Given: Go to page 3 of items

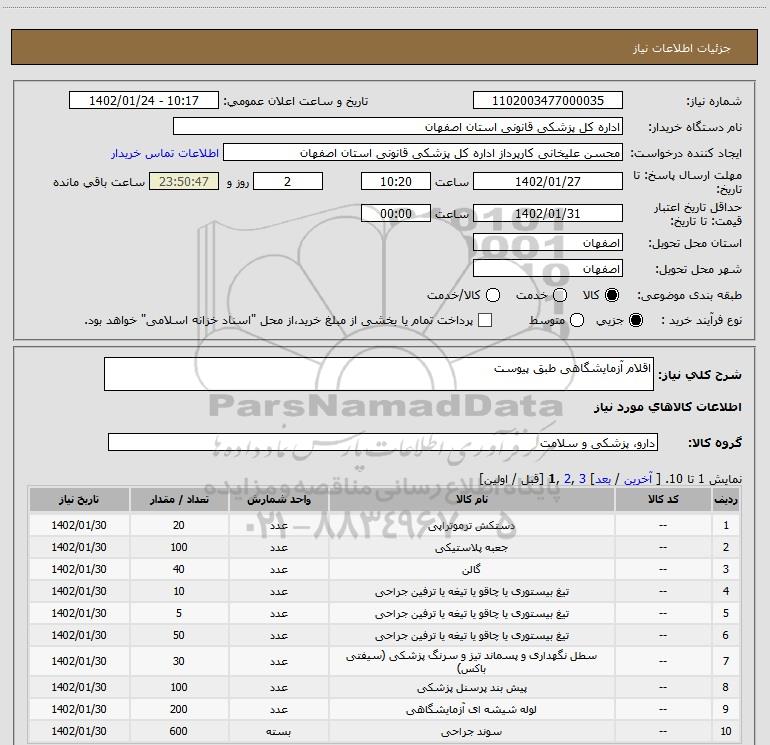Looking at the screenshot, I should point(582,479).
